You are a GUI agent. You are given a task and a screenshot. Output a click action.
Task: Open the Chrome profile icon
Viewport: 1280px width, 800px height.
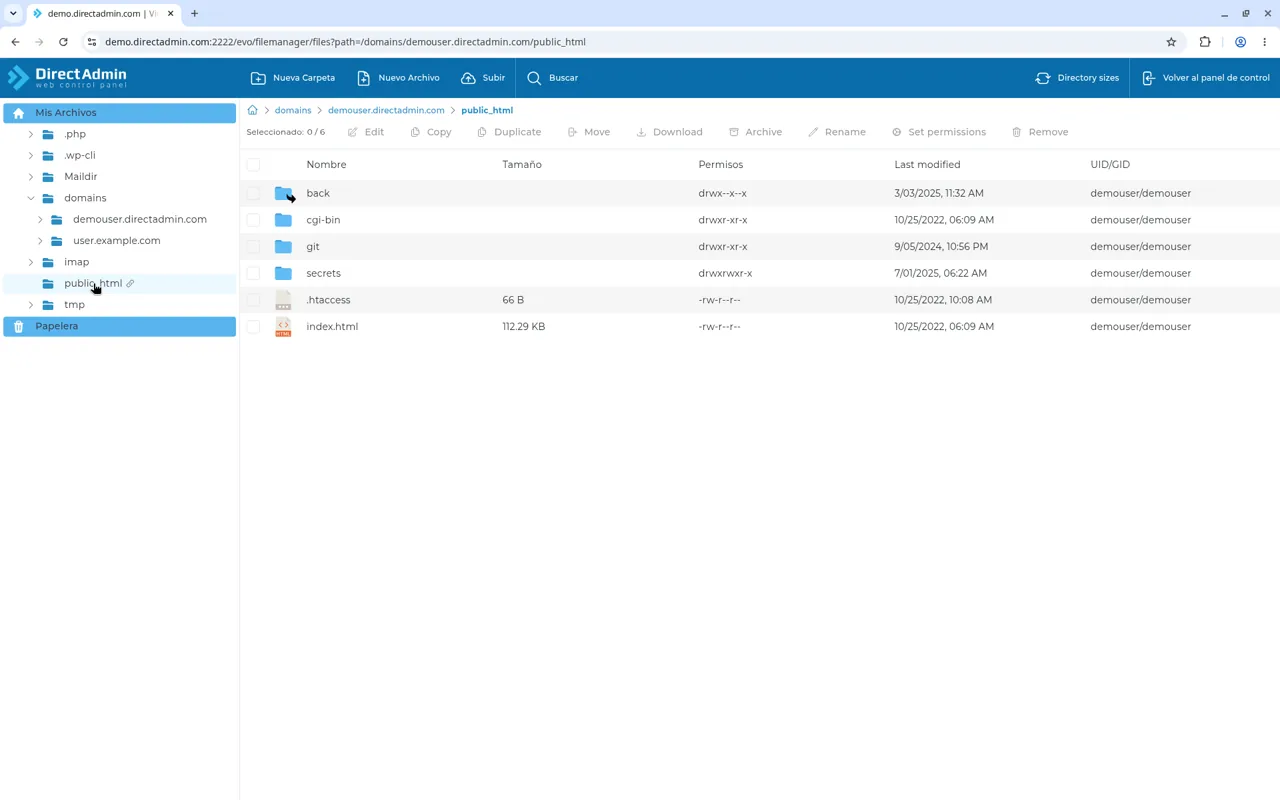pyautogui.click(x=1240, y=42)
